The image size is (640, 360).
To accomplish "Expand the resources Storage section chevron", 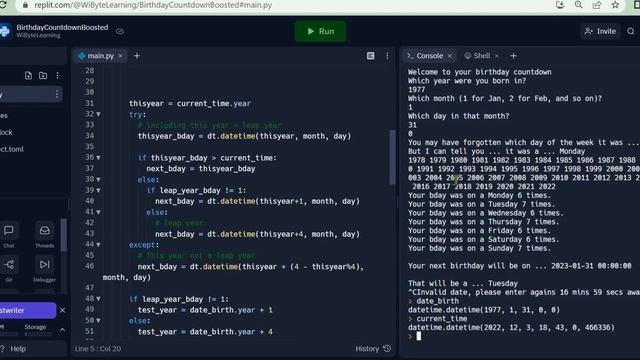I will click(x=62, y=330).
